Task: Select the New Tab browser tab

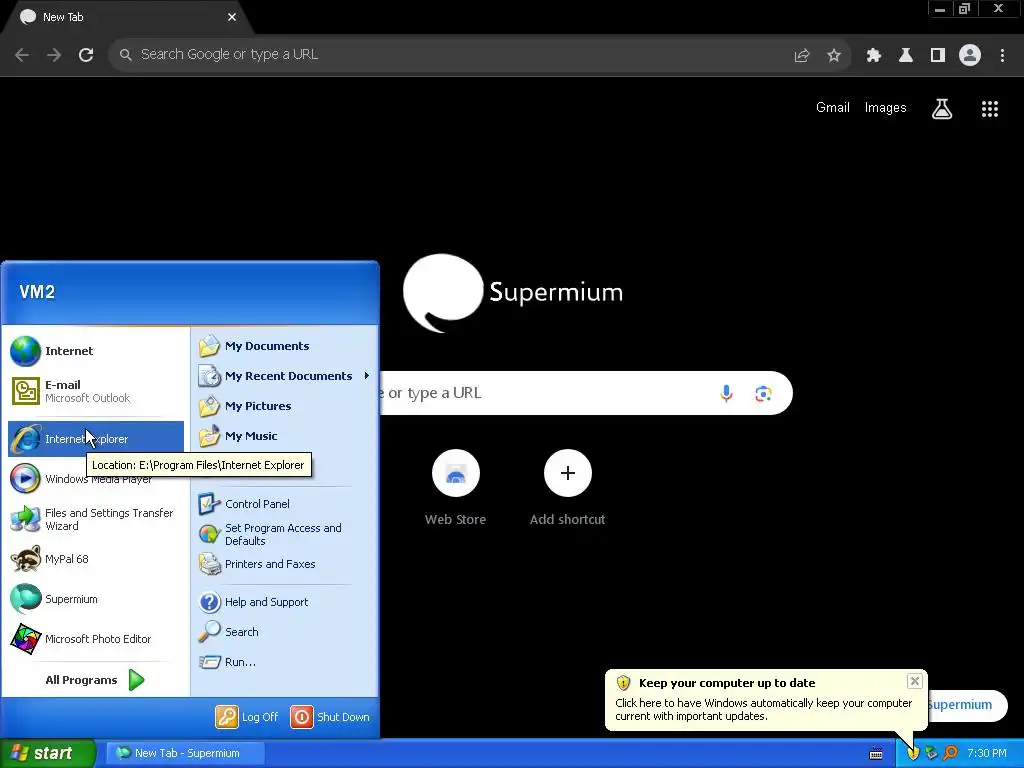Action: click(x=127, y=18)
